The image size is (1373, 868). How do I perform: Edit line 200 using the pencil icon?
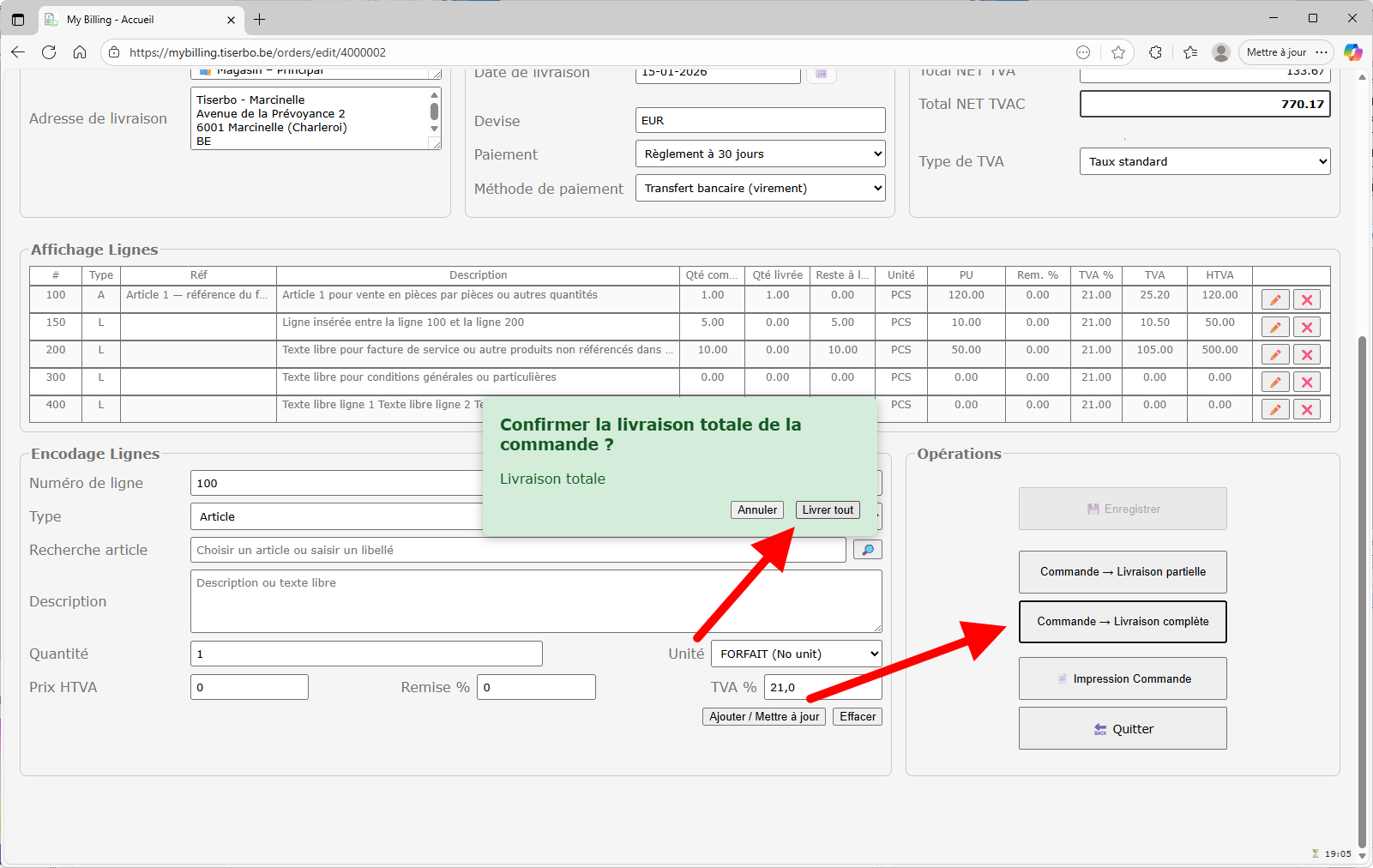(x=1275, y=355)
